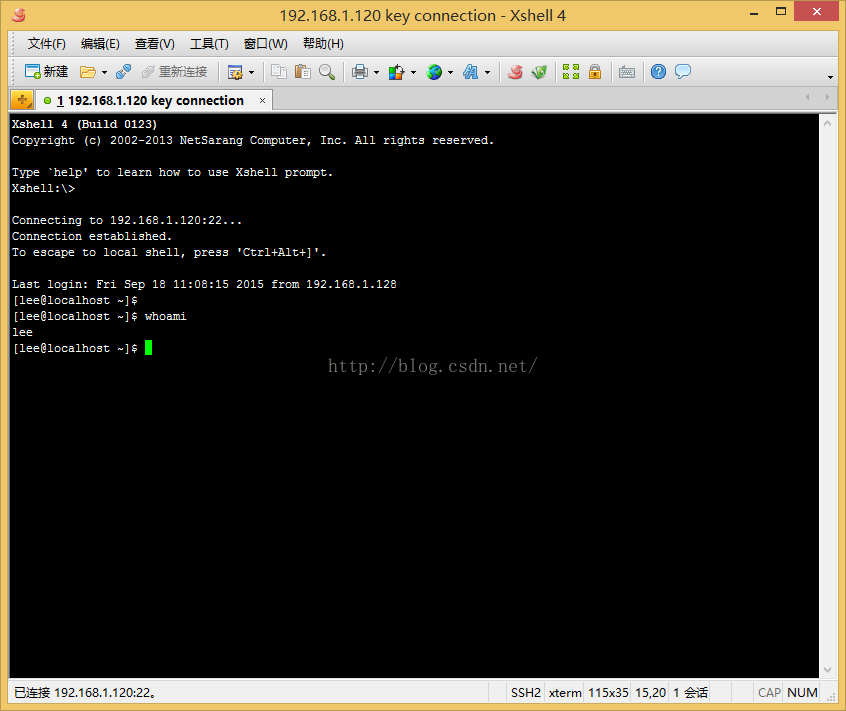Launch the red Xshell swirl icon
846x711 pixels.
[x=515, y=72]
